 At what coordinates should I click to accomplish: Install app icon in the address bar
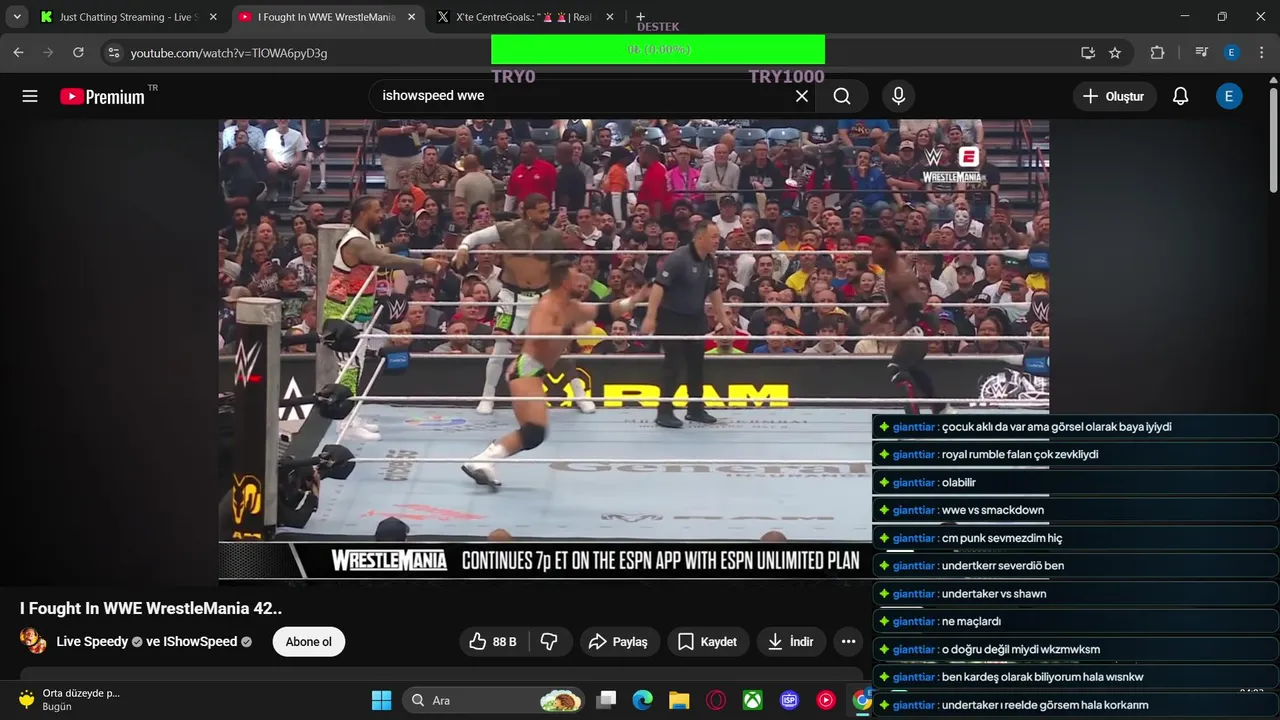(x=1087, y=52)
